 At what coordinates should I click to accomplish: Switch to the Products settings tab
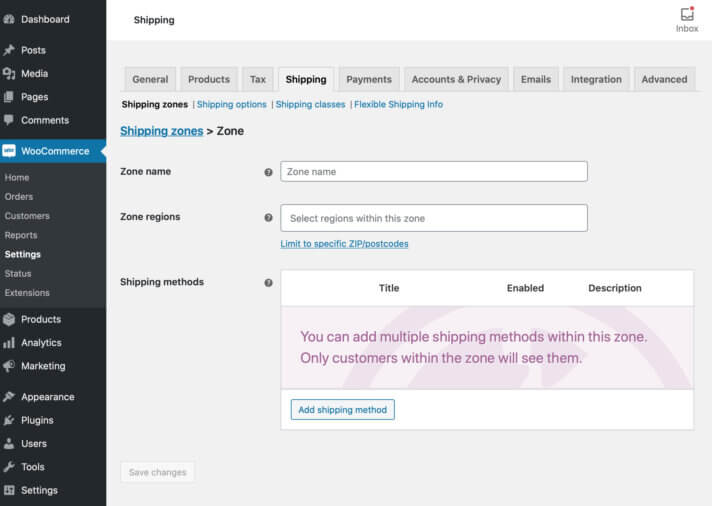[x=209, y=79]
